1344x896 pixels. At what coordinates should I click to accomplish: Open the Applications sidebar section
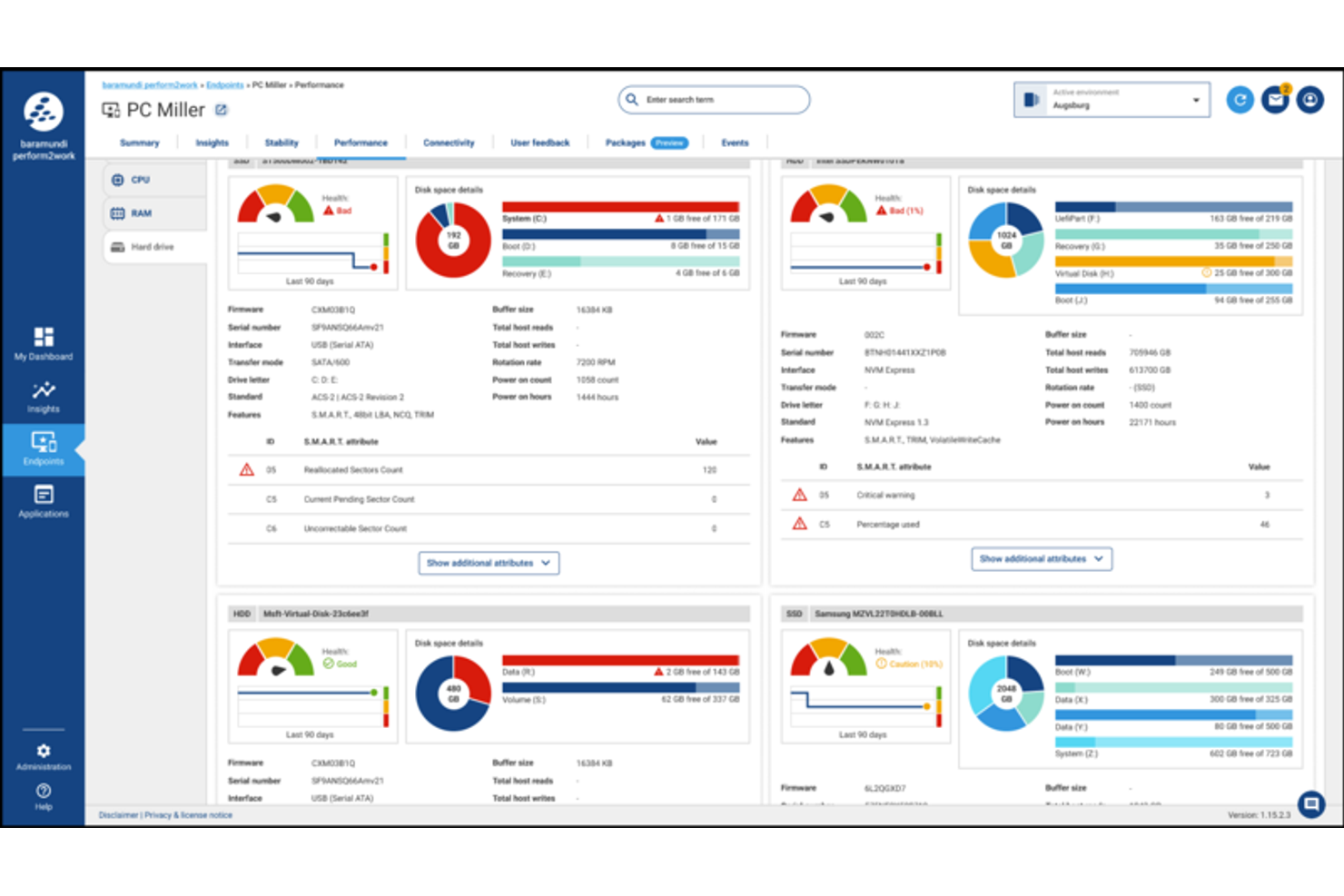(x=43, y=502)
